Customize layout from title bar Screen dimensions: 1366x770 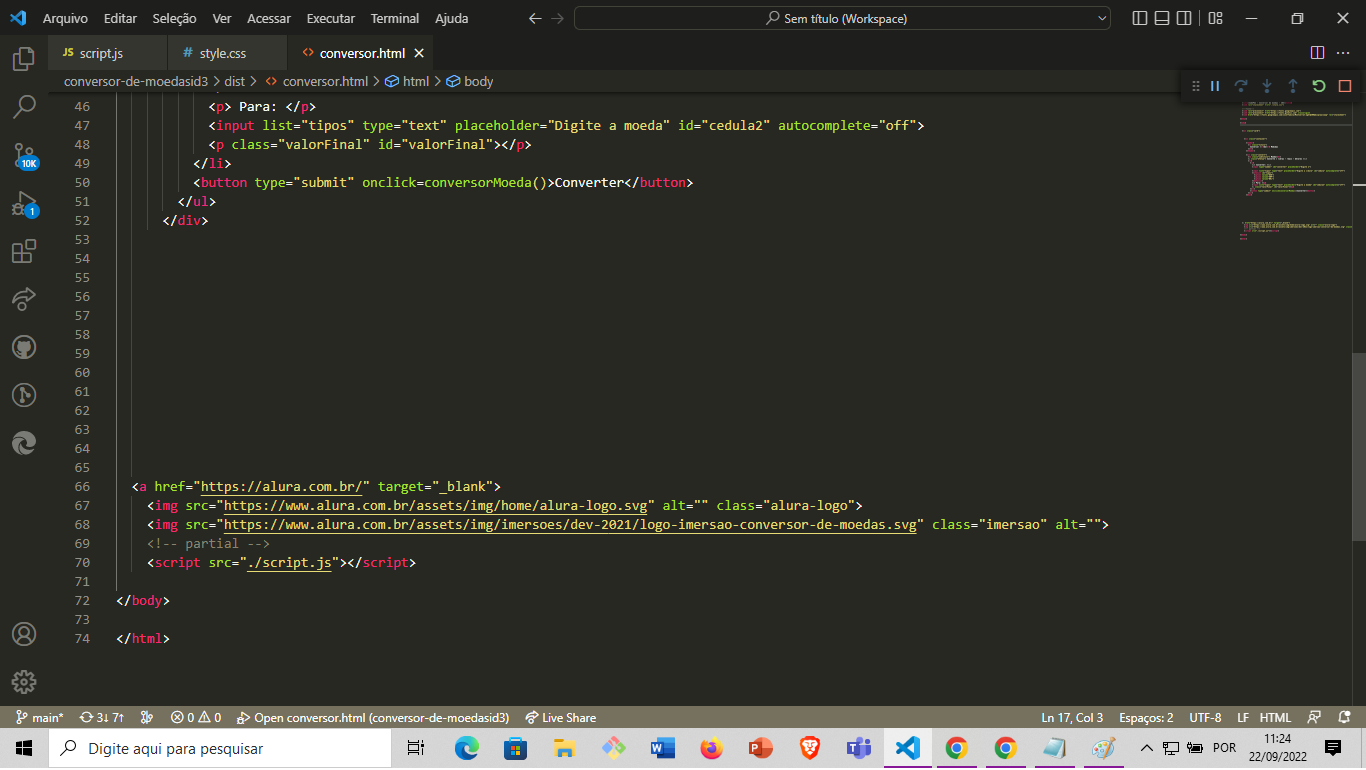tap(1215, 18)
